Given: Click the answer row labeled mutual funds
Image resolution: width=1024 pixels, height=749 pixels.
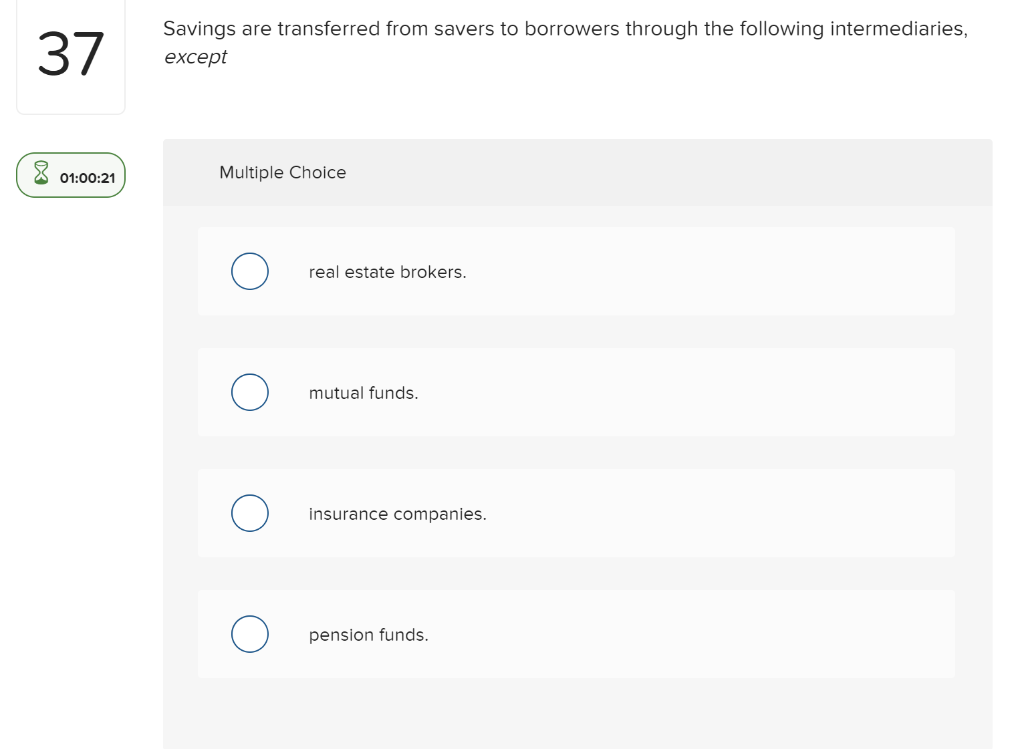Looking at the screenshot, I should point(575,392).
